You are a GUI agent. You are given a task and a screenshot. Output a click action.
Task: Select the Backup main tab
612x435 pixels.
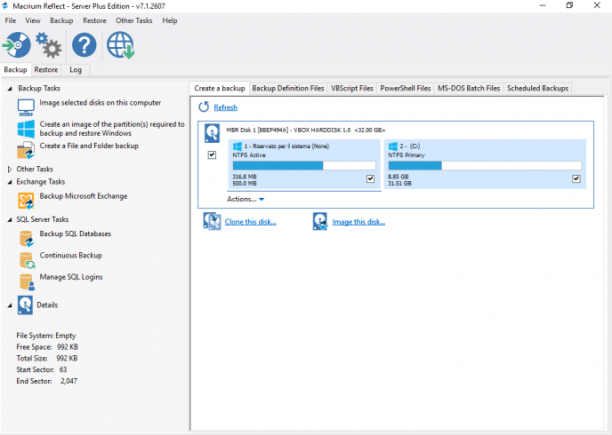tap(16, 70)
